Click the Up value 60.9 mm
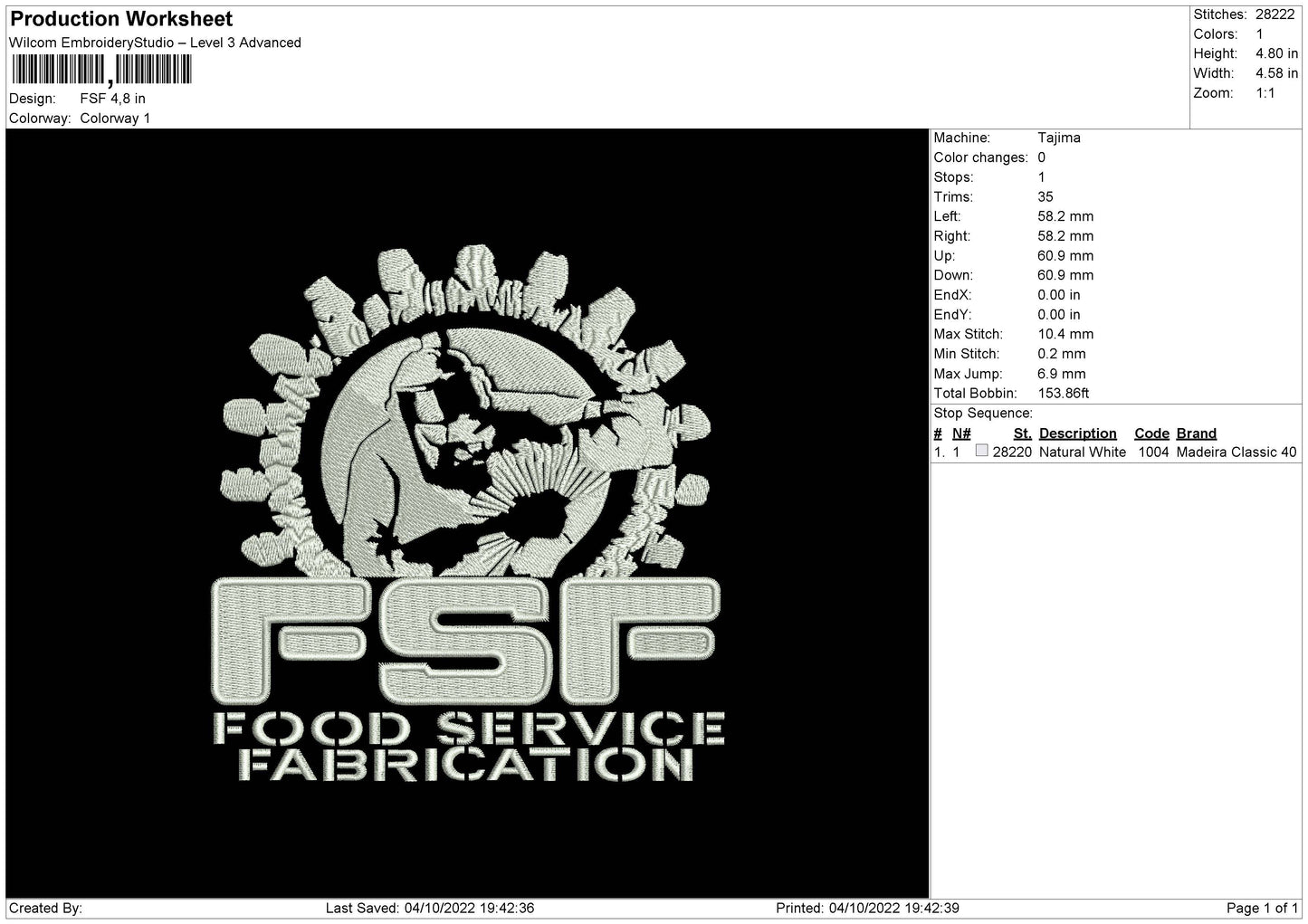Viewport: 1308px width, 924px height. coord(1065,255)
